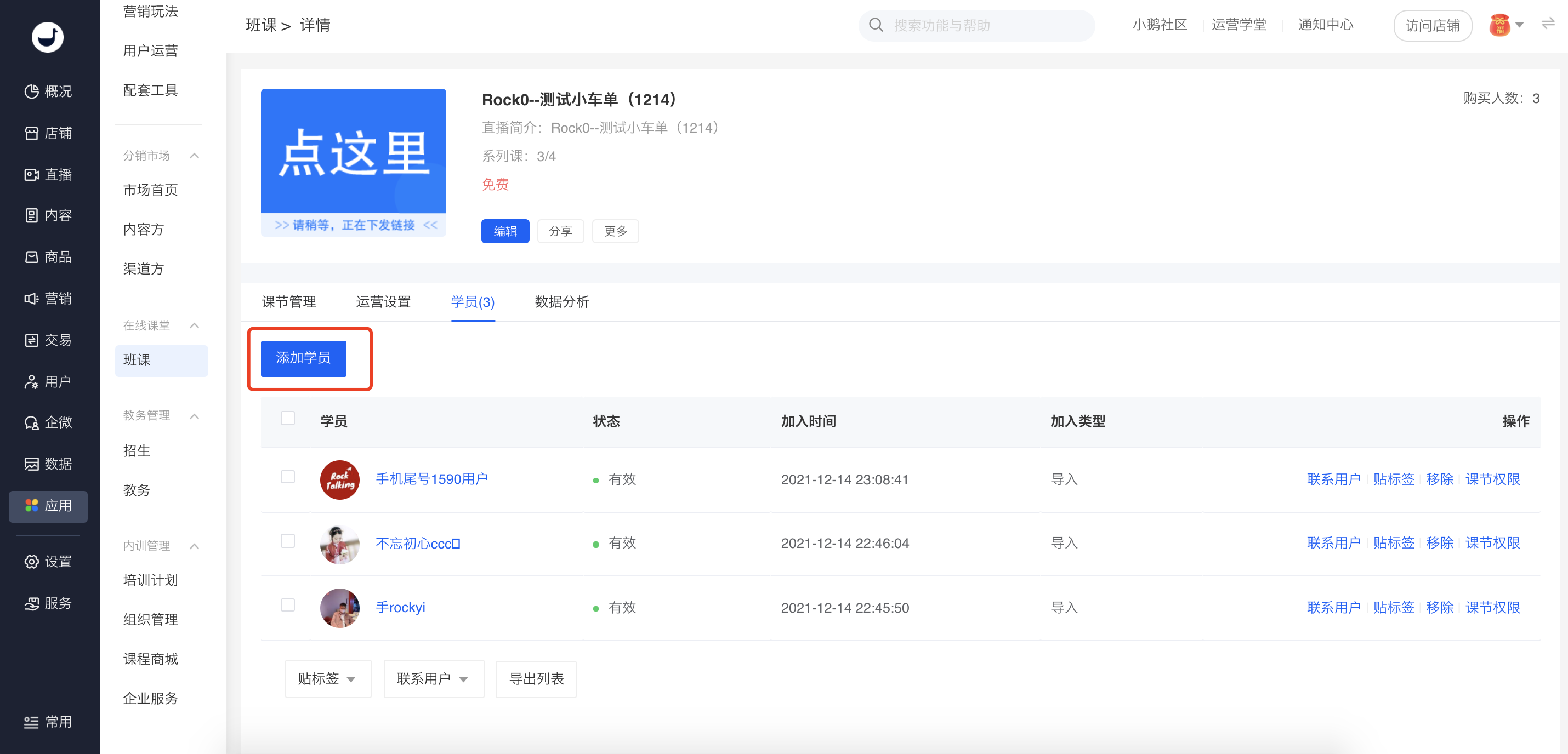Viewport: 1568px width, 754px height.
Task: Click the swap arrows icon at top right
Action: point(1548,24)
